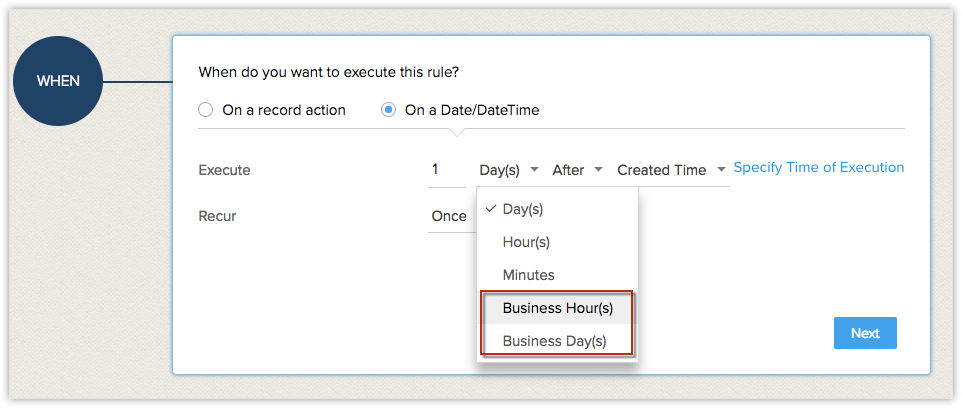Choose Minutes from the unit list
Viewport: 962px width, 408px height.
528,274
